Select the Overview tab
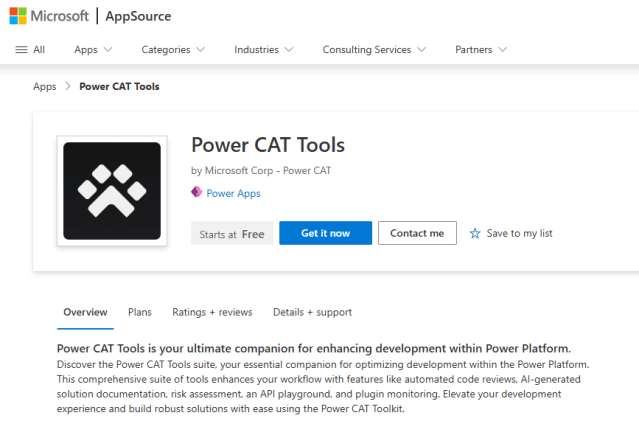Image resolution: width=639 pixels, height=421 pixels. pyautogui.click(x=85, y=312)
